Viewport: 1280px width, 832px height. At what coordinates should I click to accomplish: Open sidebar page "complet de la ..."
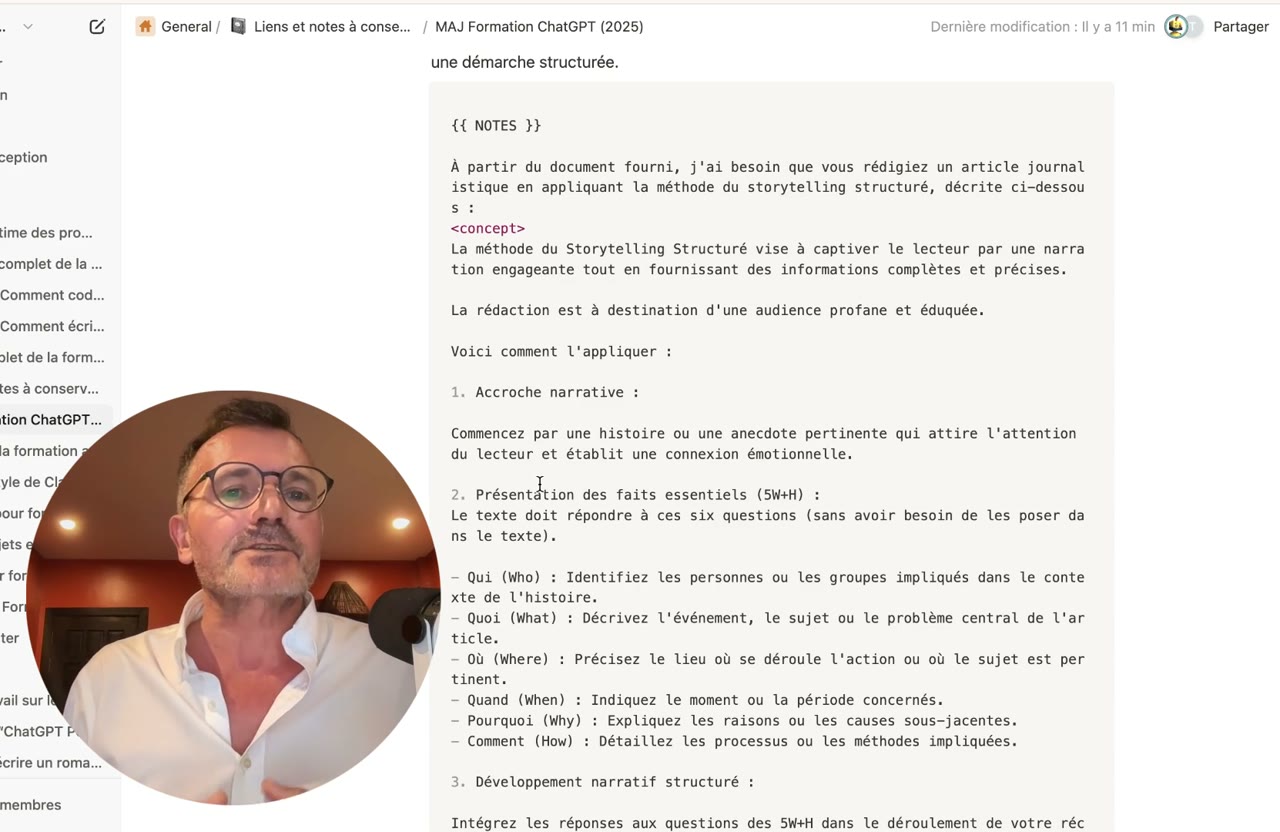[x=51, y=264]
